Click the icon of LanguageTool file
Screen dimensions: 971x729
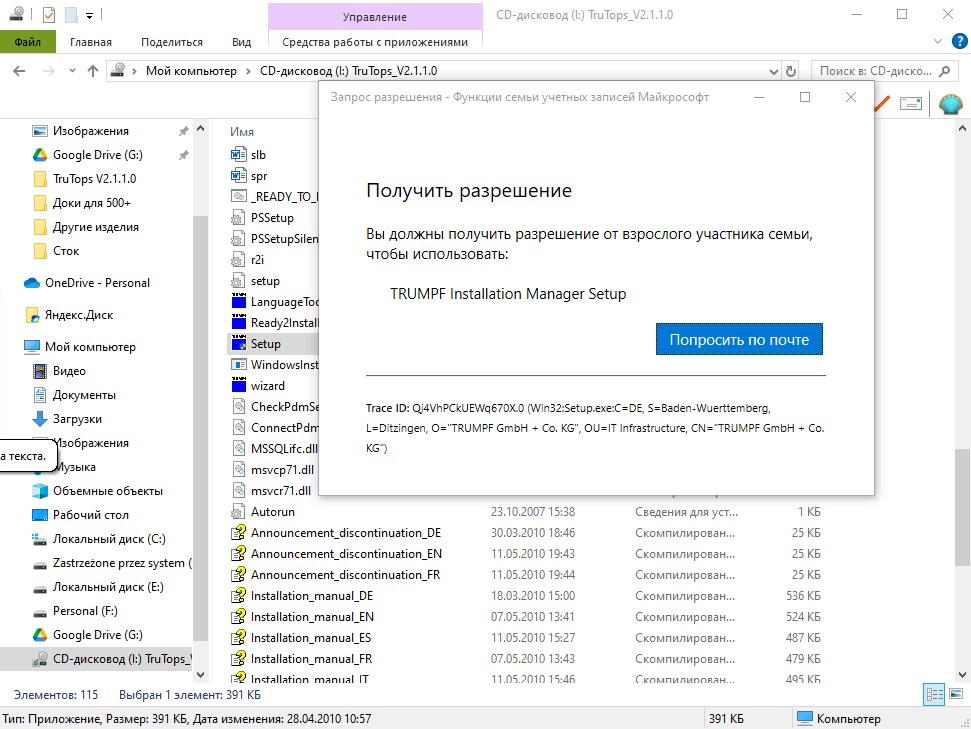pyautogui.click(x=238, y=302)
